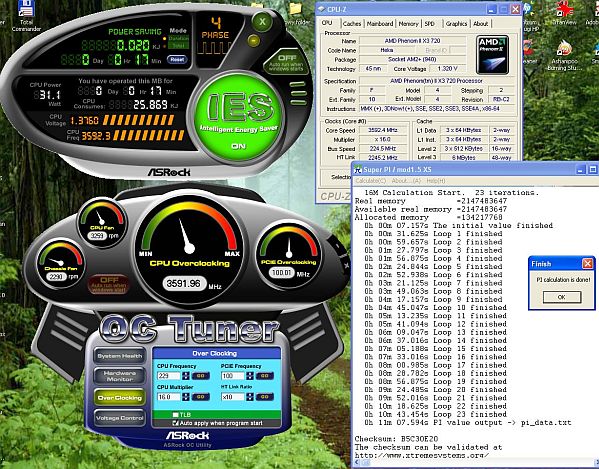599x469 pixels.
Task: Toggle OC Tuner 'Auto run when windows start' OFF
Action: point(108,284)
